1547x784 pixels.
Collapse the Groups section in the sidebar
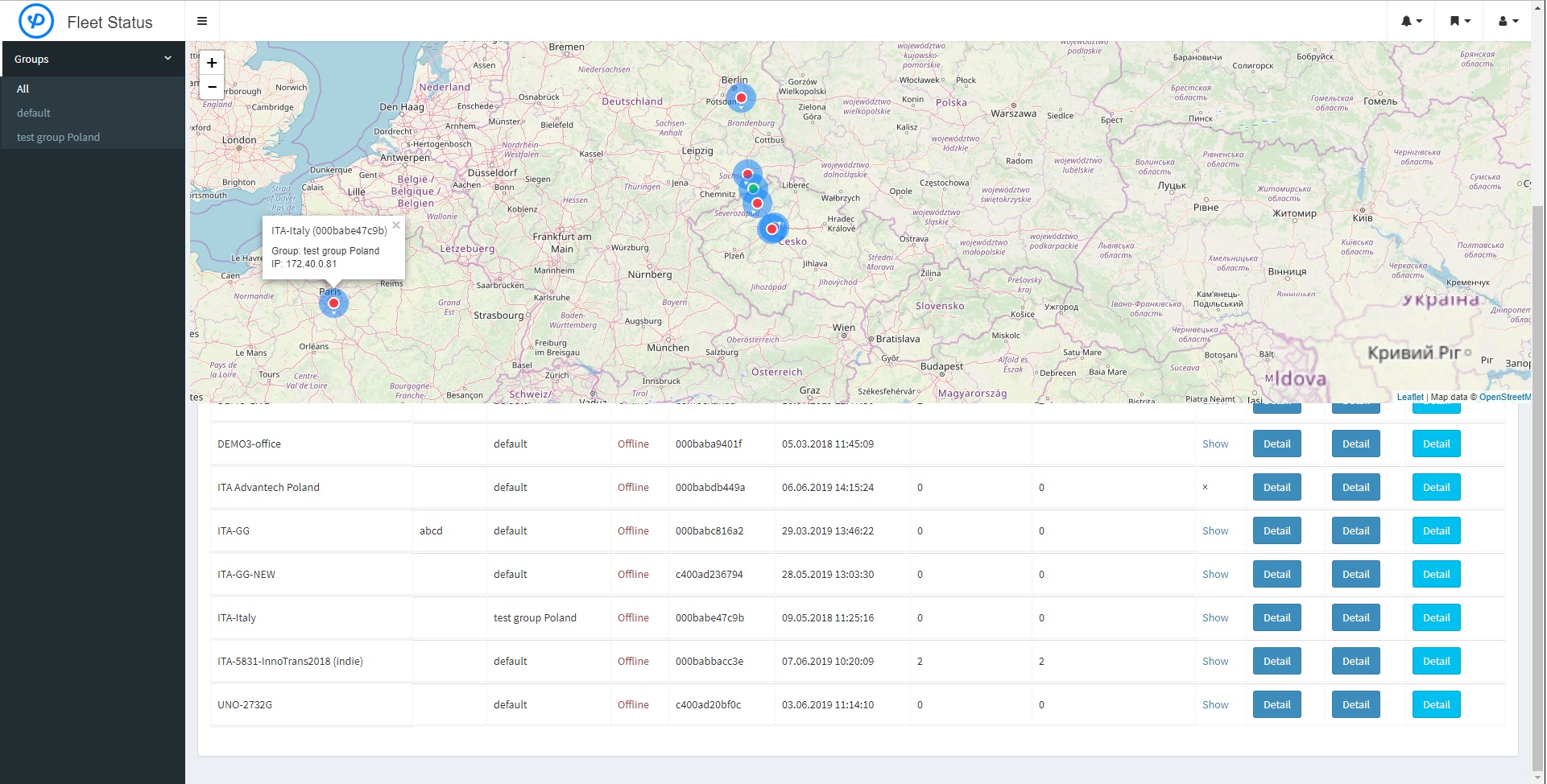tap(93, 59)
